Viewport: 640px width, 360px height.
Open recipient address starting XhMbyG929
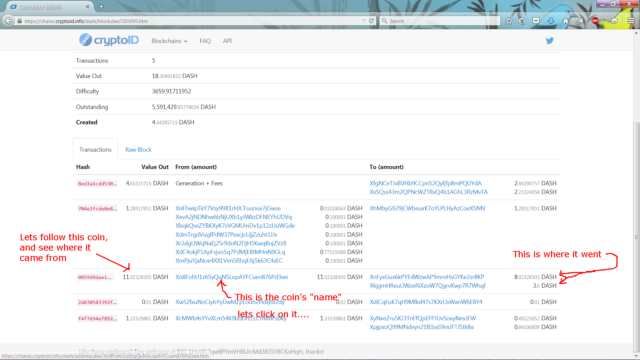coord(427,208)
